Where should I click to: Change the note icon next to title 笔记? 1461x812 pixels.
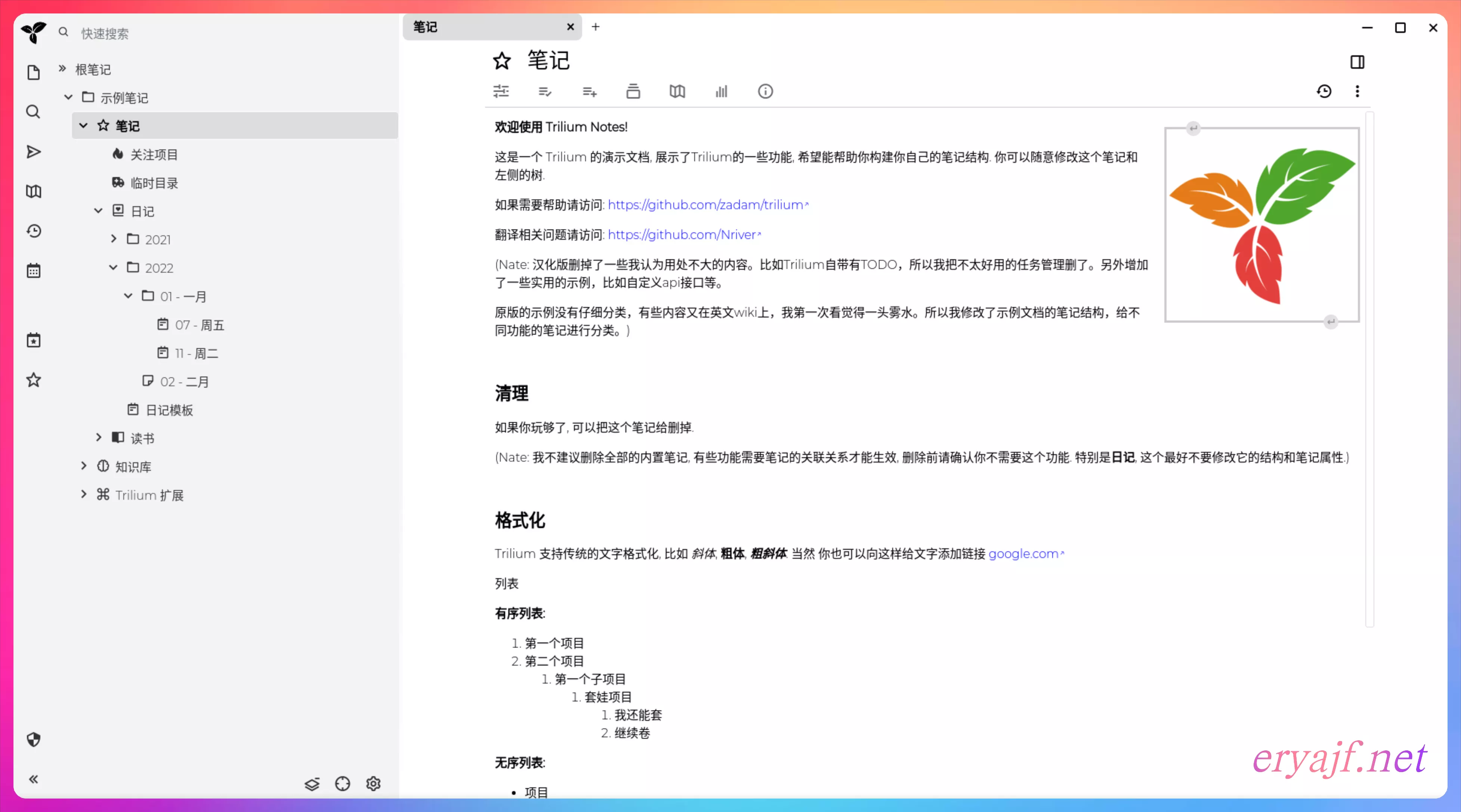tap(502, 61)
